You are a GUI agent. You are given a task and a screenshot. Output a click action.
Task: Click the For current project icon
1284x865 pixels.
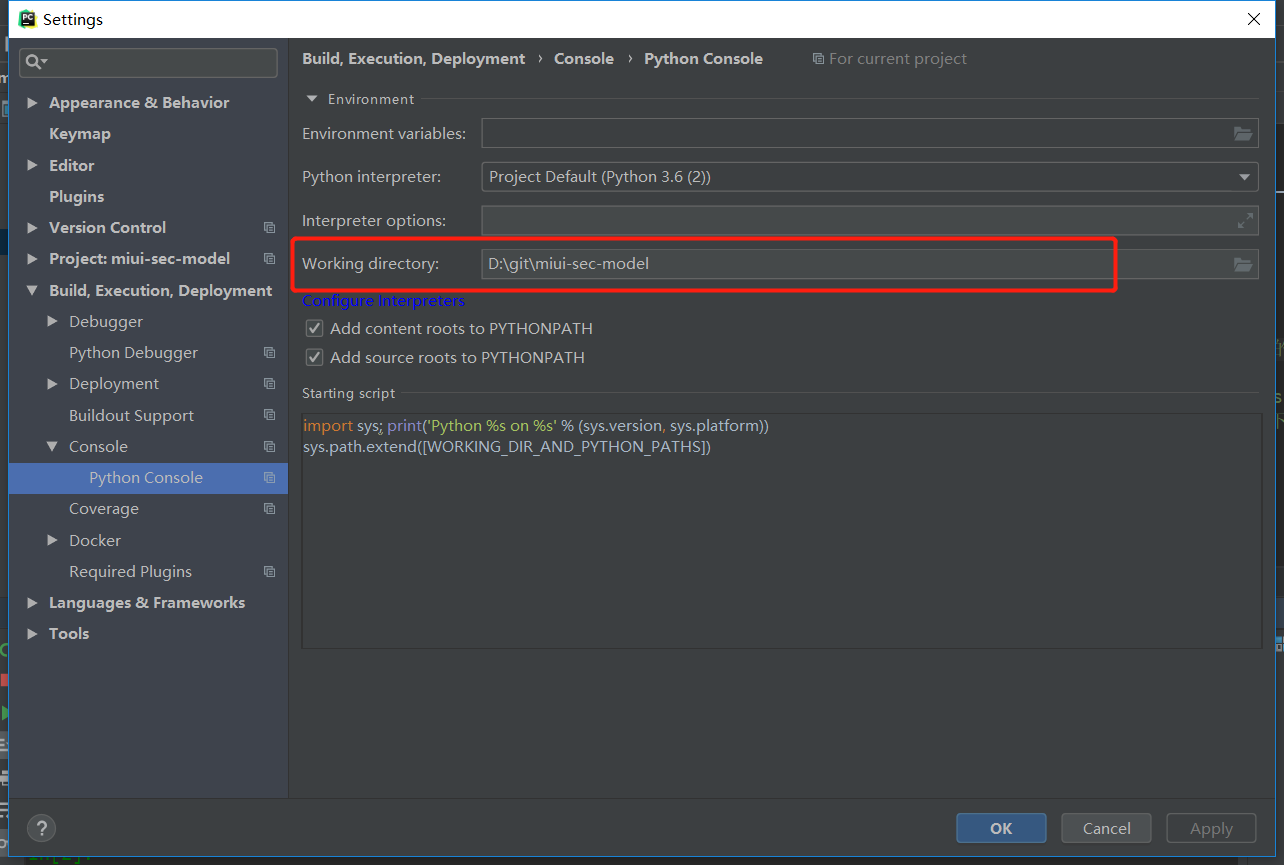(x=818, y=58)
